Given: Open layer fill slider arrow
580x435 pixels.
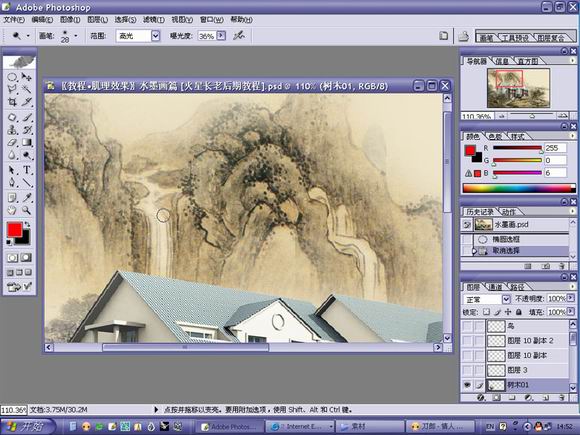Looking at the screenshot, I should coord(571,312).
